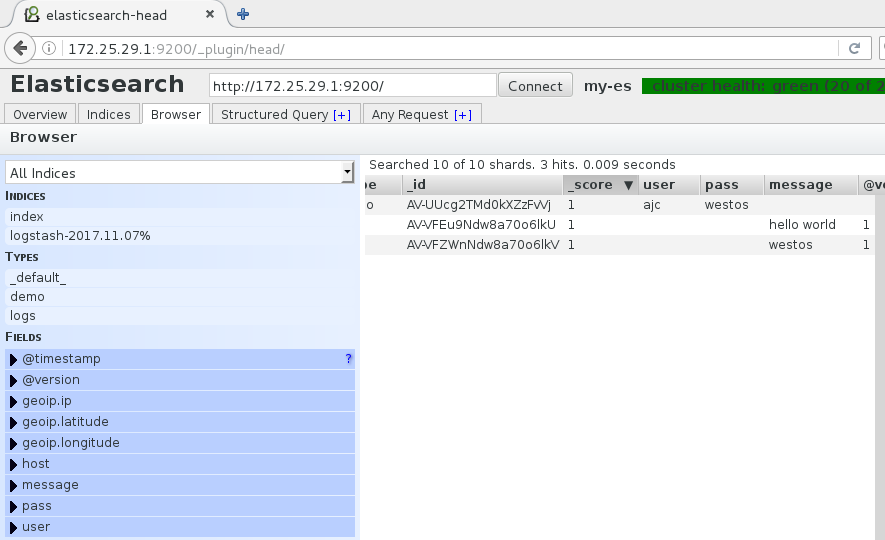Sort results by pass column header
Image resolution: width=885 pixels, height=540 pixels.
[x=732, y=185]
